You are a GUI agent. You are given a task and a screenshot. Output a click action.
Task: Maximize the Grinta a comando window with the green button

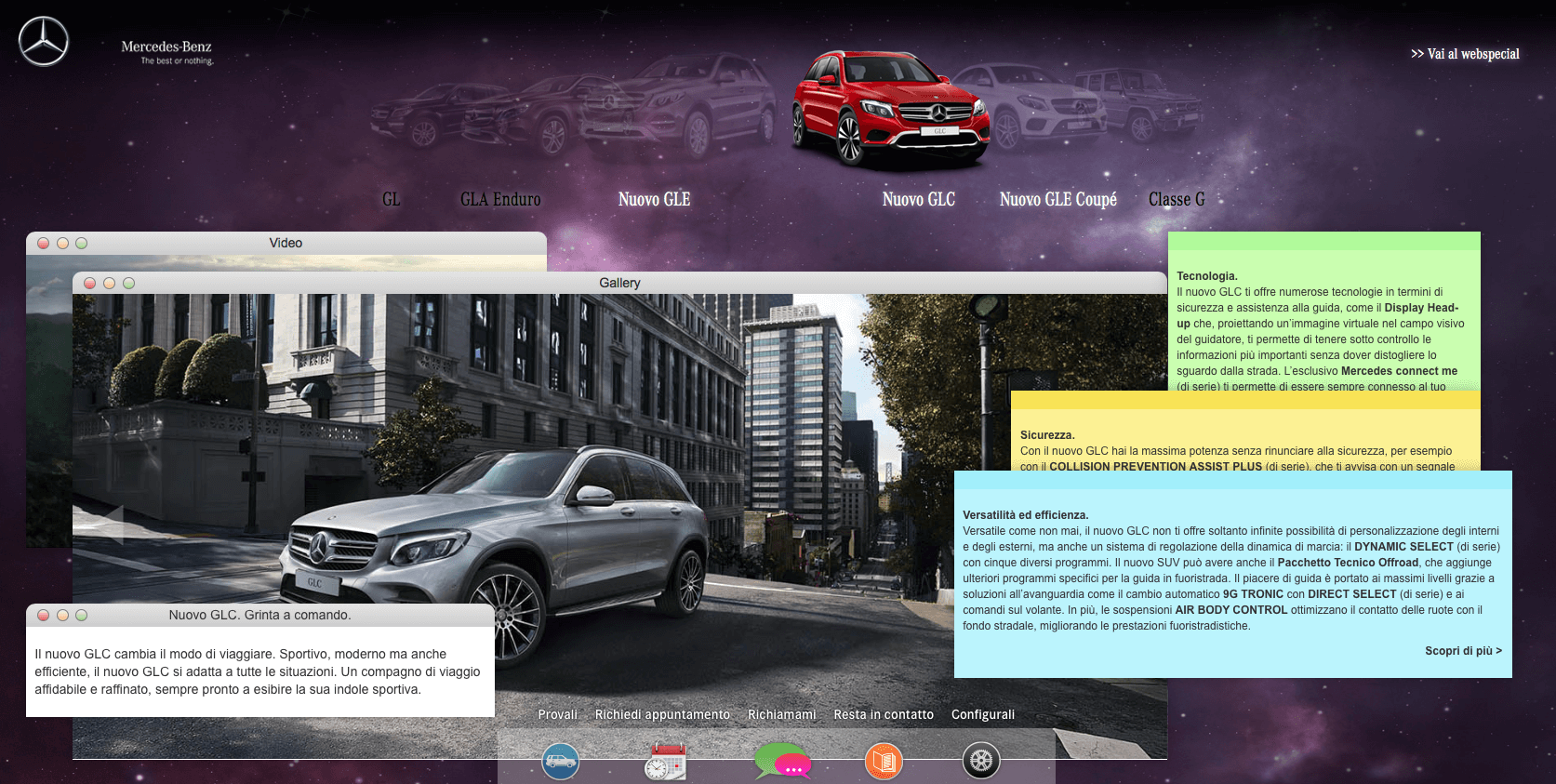point(82,616)
